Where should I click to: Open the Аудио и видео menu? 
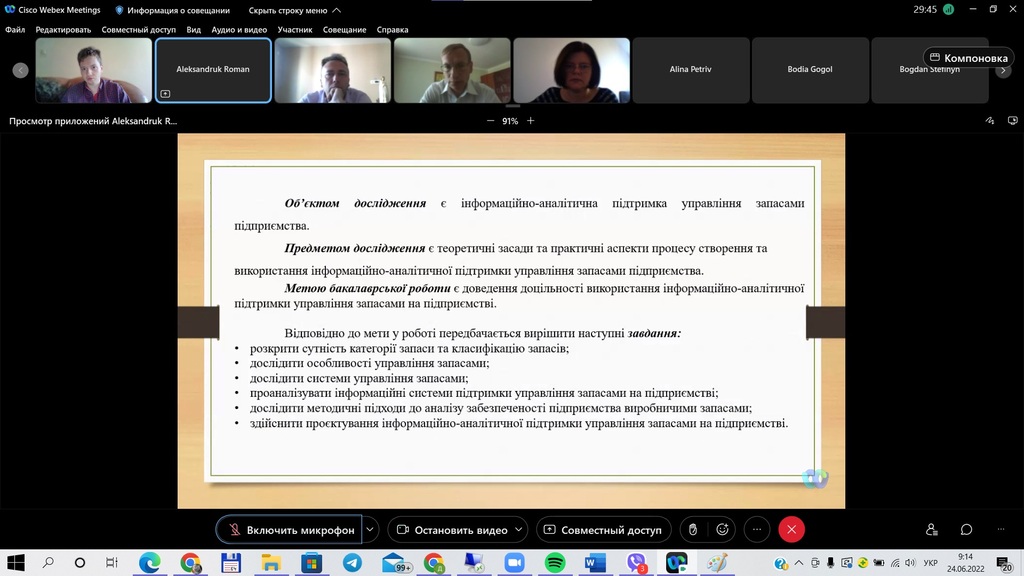point(239,30)
